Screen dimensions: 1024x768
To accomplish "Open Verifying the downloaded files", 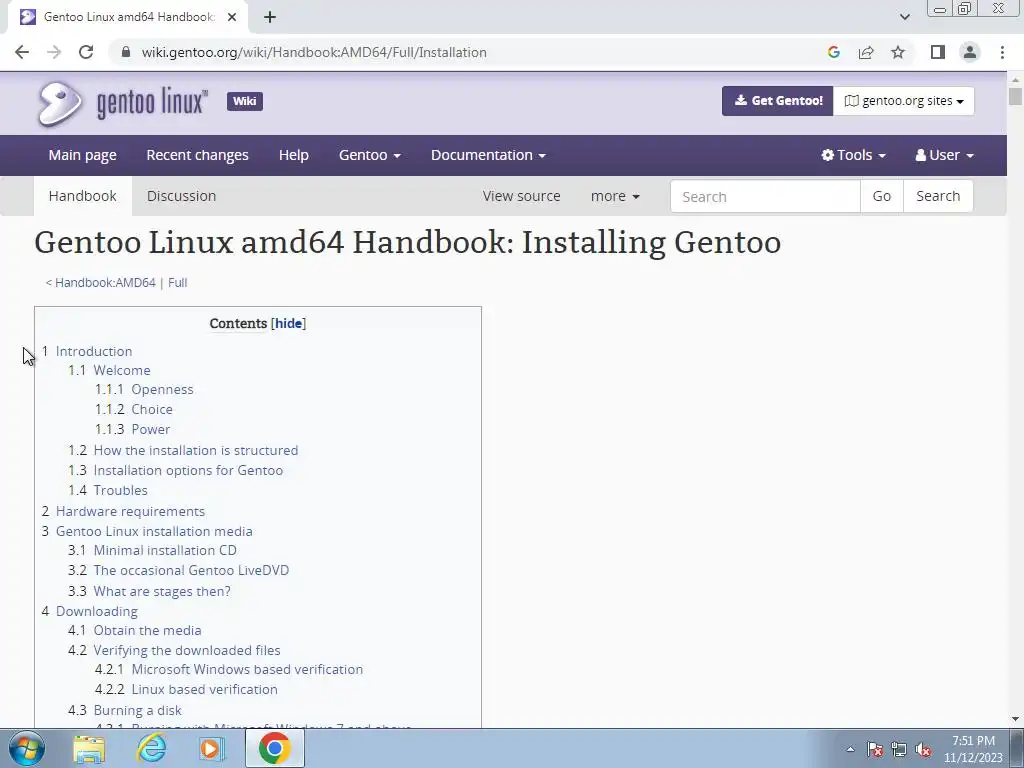I will [x=186, y=650].
